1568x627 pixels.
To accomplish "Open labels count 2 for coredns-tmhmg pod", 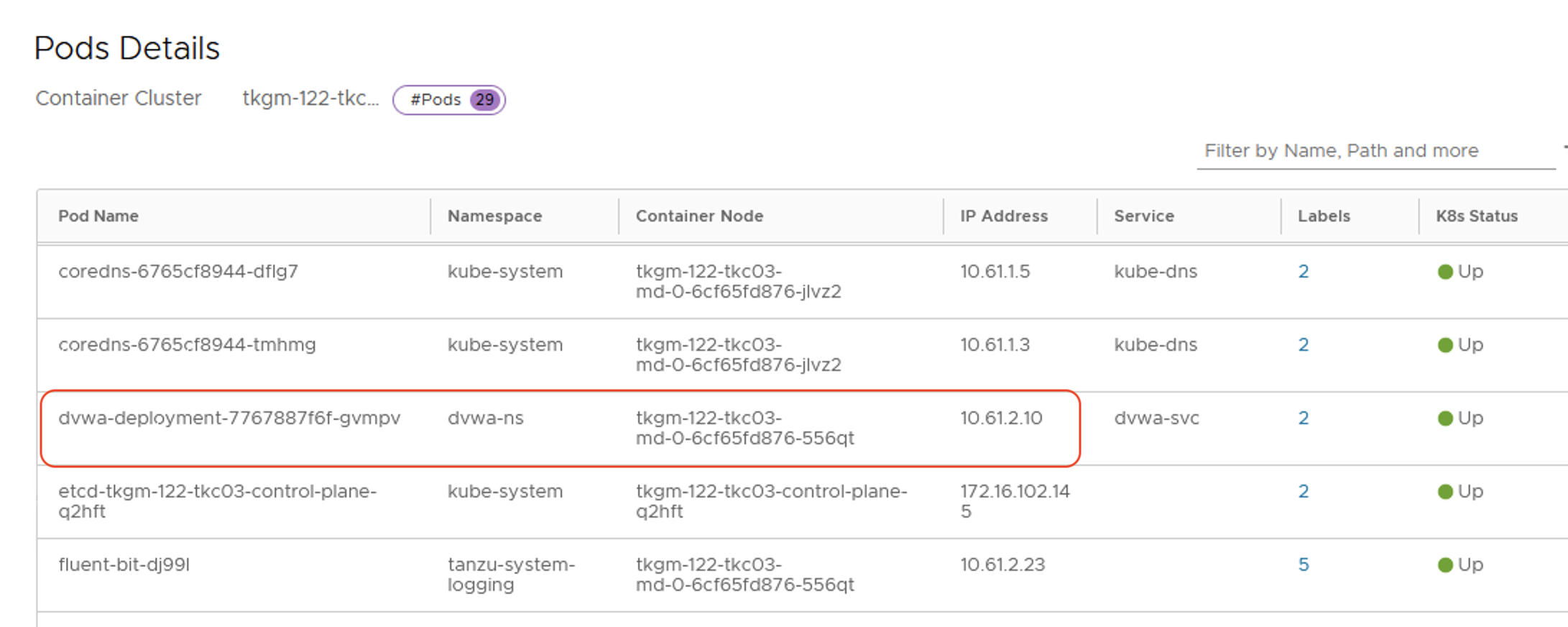I will coord(1303,345).
